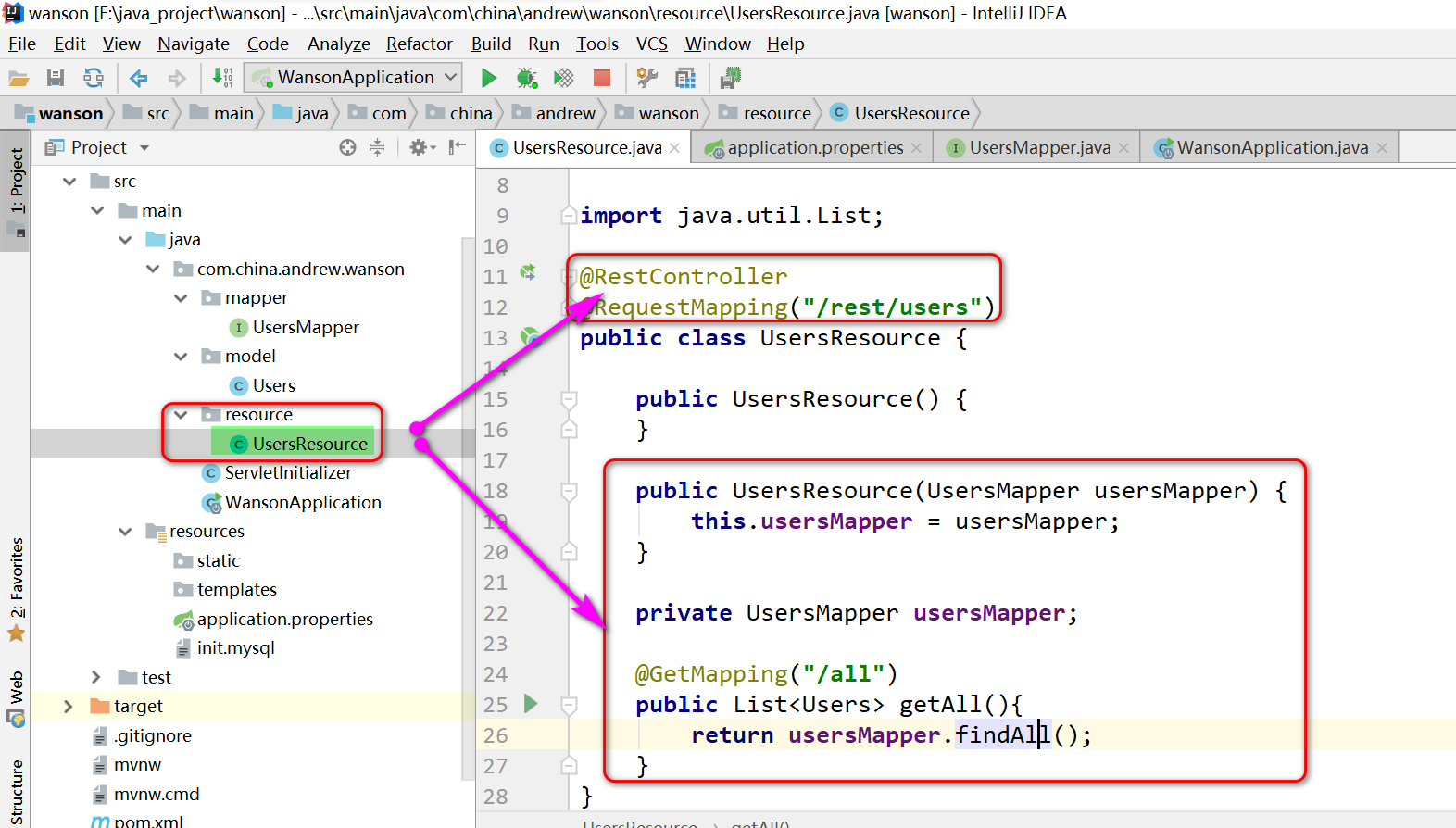Viewport: 1456px width, 828px height.
Task: Select application.properties in the project tree
Action: click(273, 620)
